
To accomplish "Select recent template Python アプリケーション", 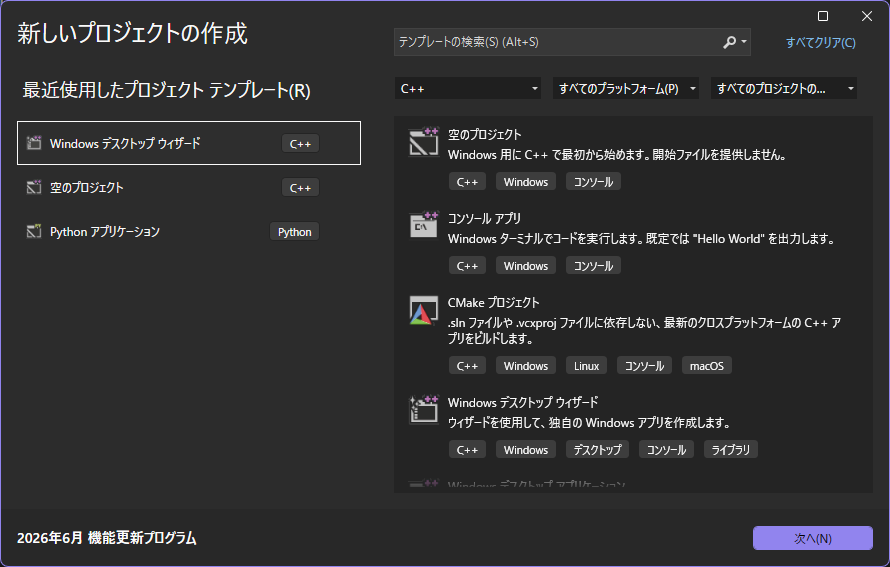I will (x=189, y=232).
